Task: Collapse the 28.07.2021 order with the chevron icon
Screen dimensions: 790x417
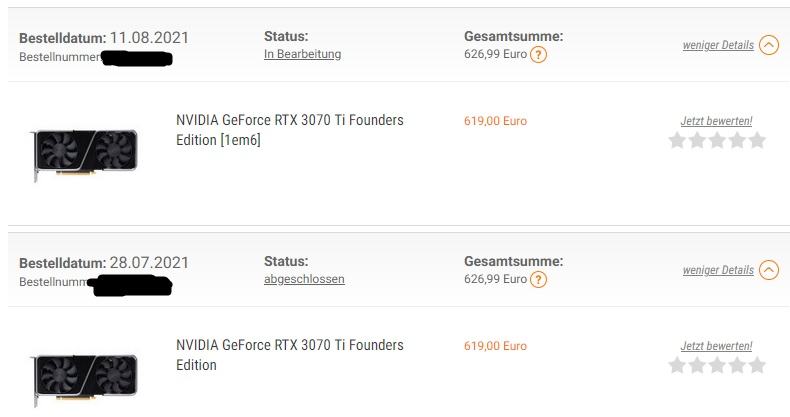Action: [x=768, y=270]
